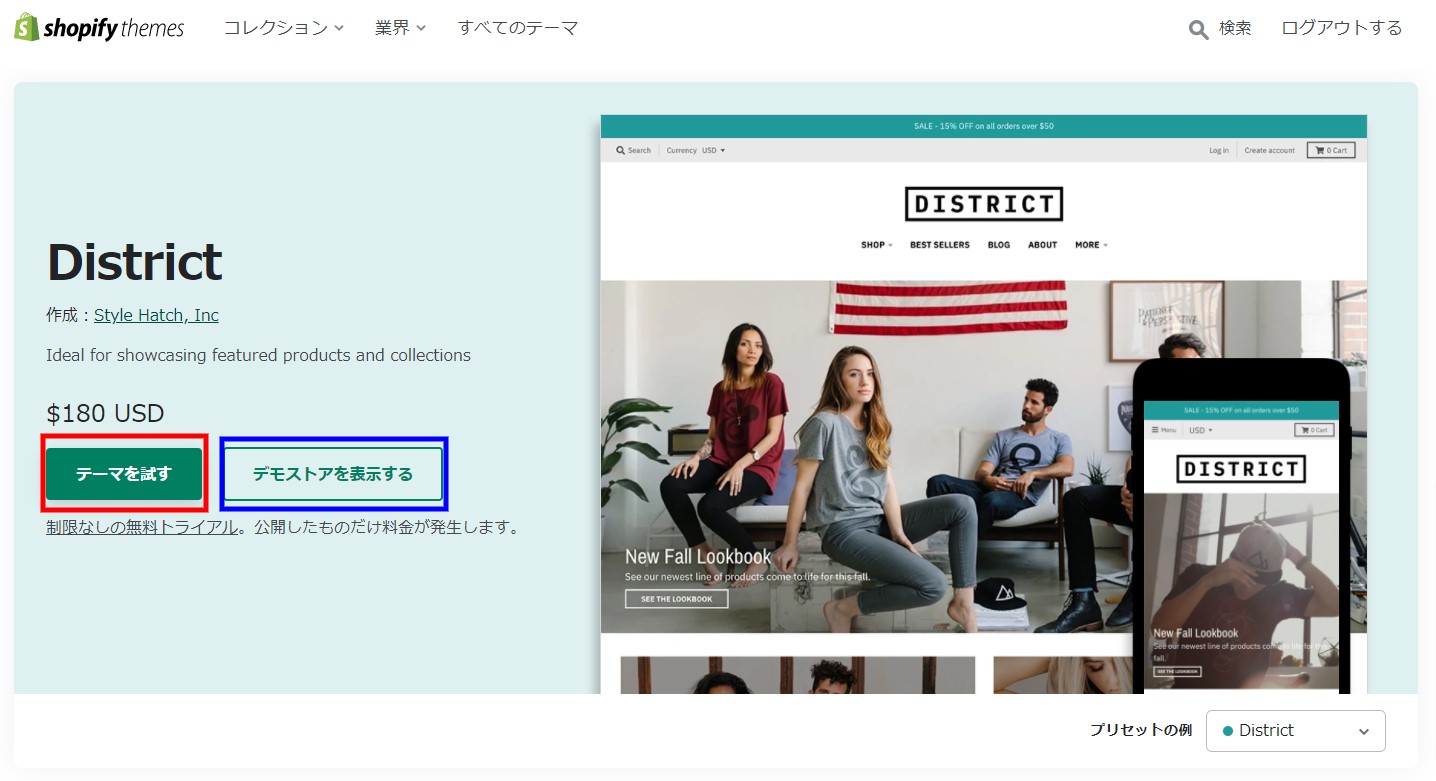Click the SEE THE LOOKBOOK button in preview

pyautogui.click(x=676, y=599)
